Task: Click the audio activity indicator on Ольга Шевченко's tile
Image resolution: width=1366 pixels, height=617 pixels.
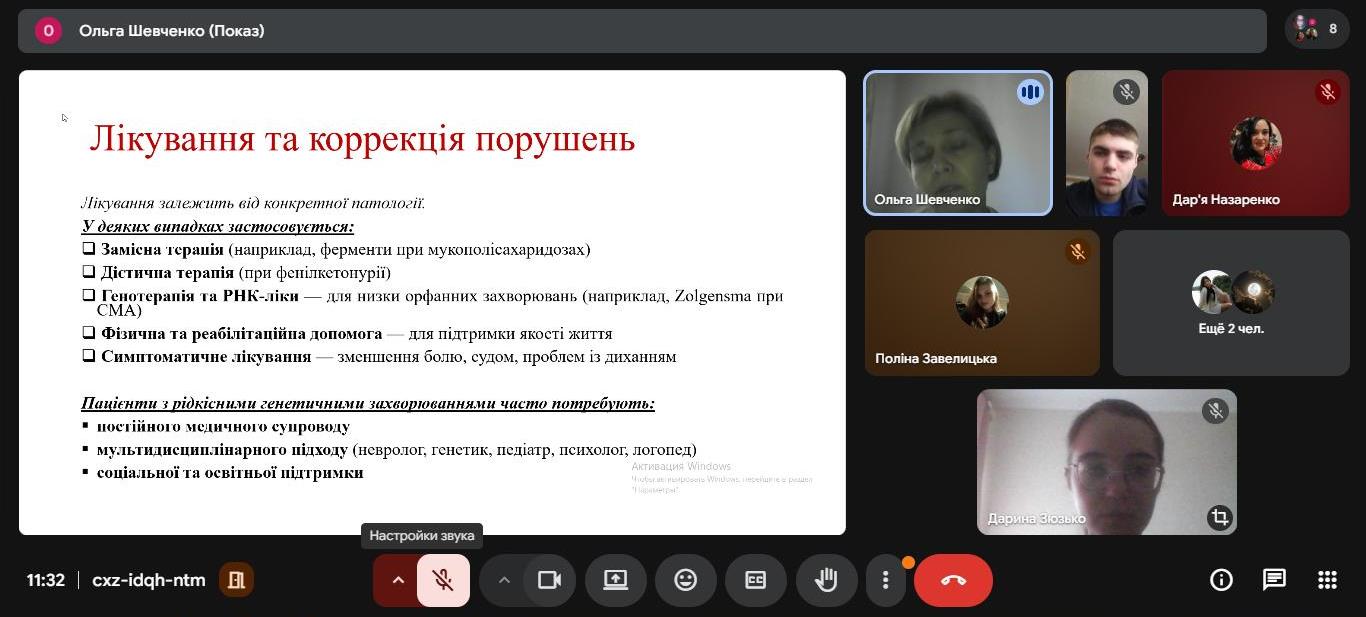Action: point(1030,91)
